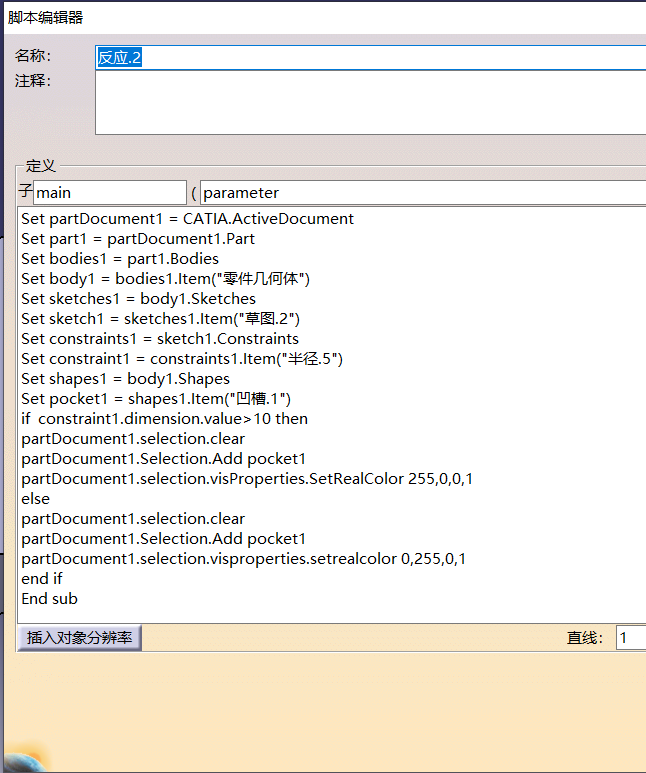
Task: Click the line 'Set shapes1 = body1.Shapes'
Action: [x=125, y=379]
